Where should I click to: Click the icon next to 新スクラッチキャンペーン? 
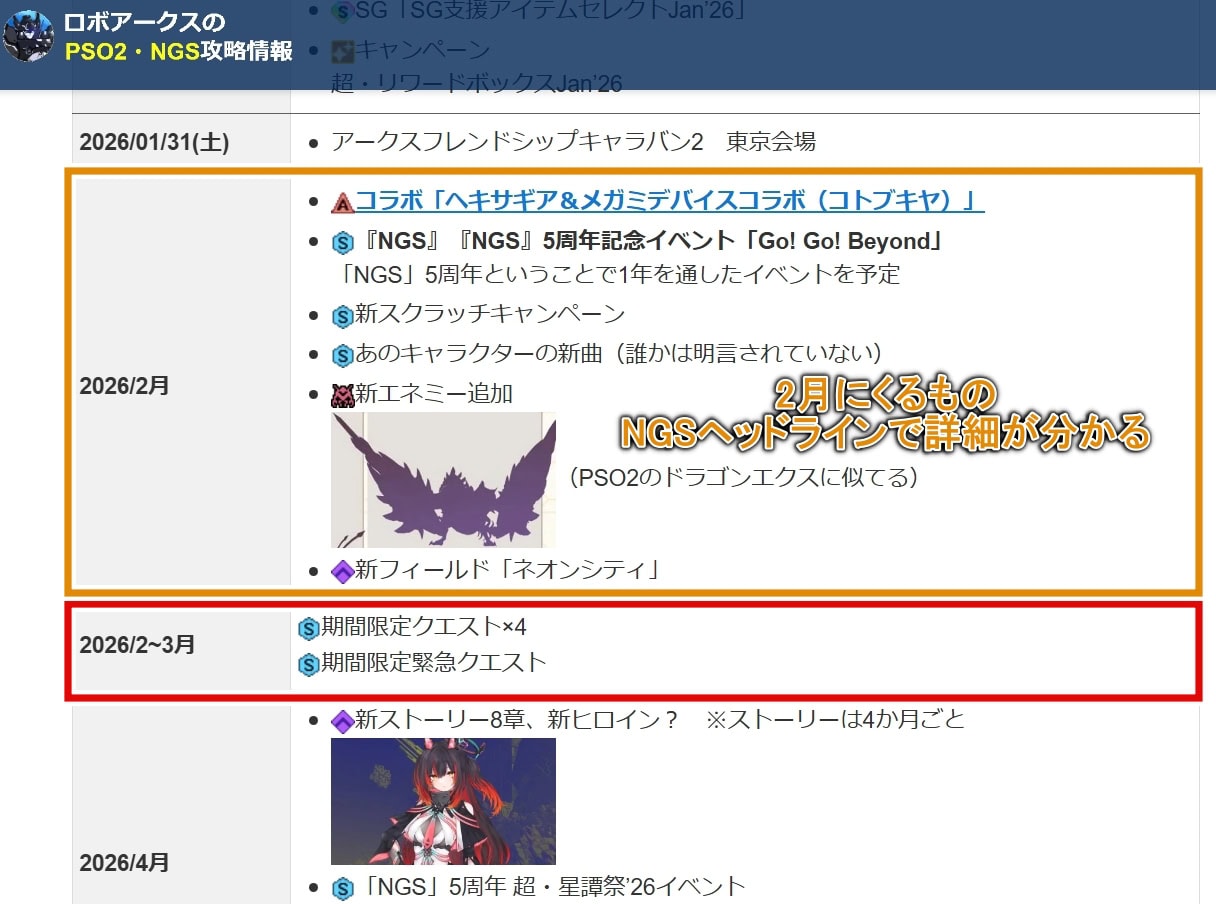coord(343,315)
